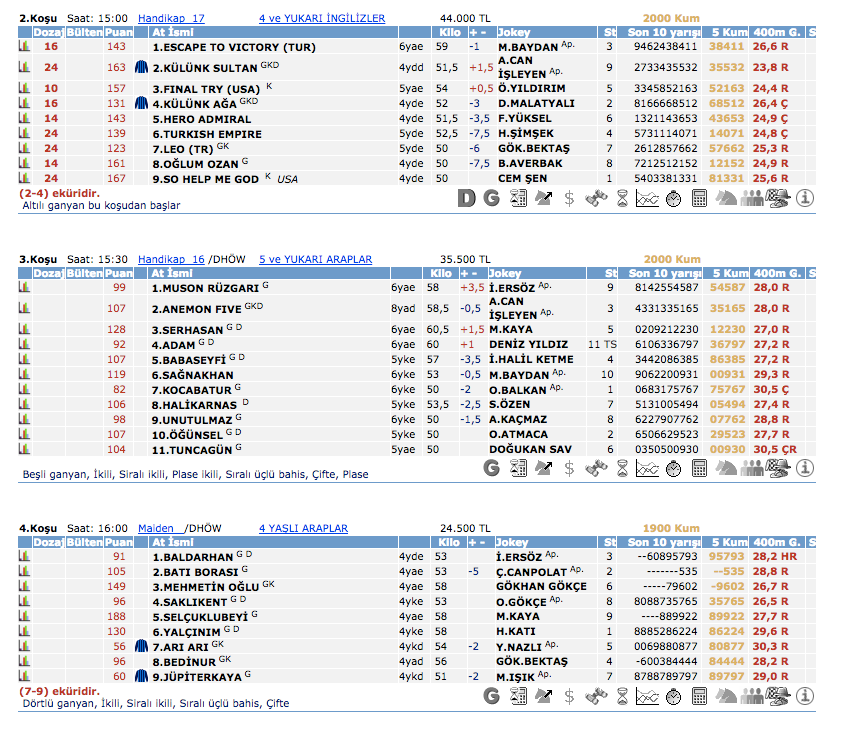Open the calculator icon under race 2

pyautogui.click(x=700, y=198)
